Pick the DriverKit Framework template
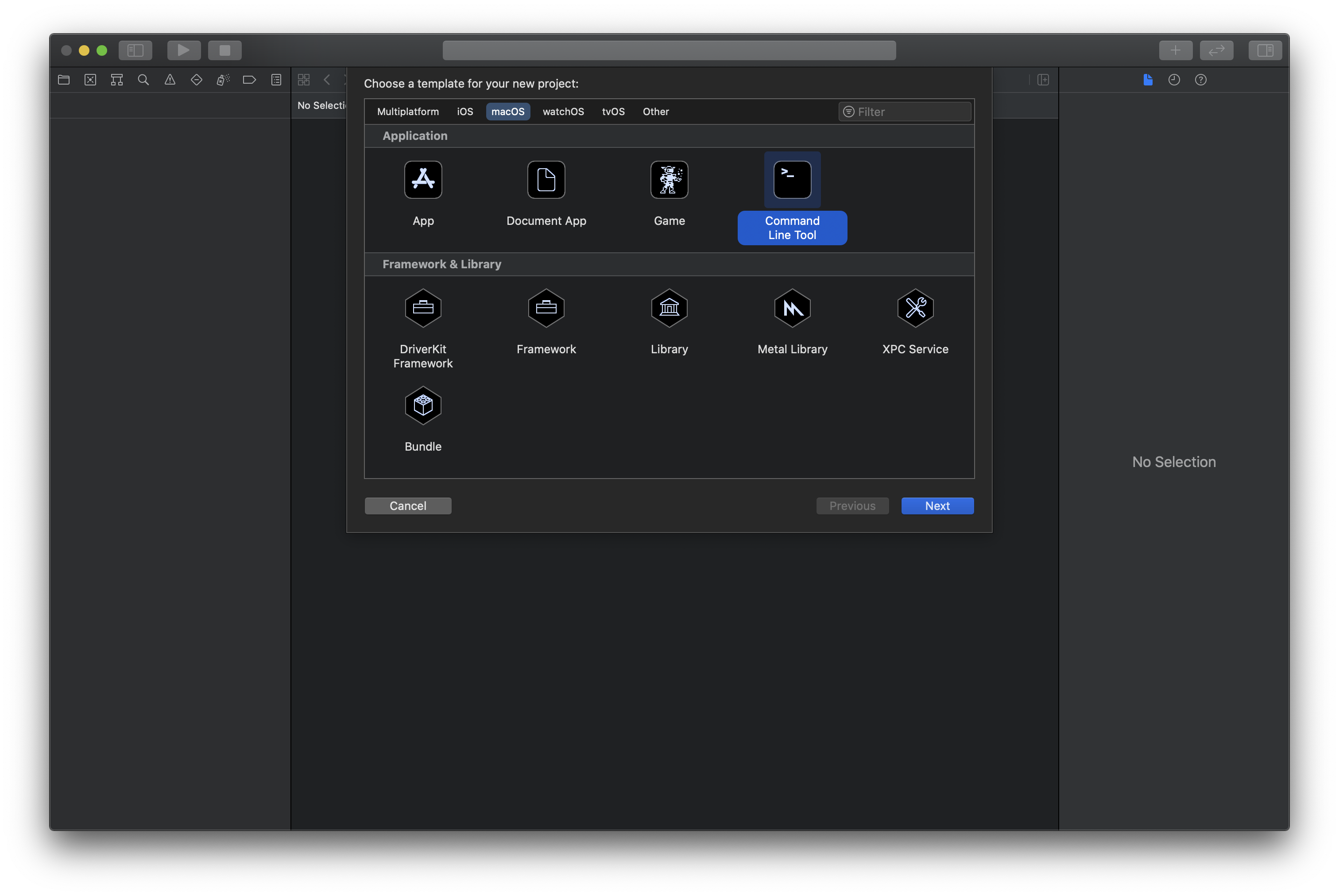This screenshot has width=1339, height=896. coord(423,308)
